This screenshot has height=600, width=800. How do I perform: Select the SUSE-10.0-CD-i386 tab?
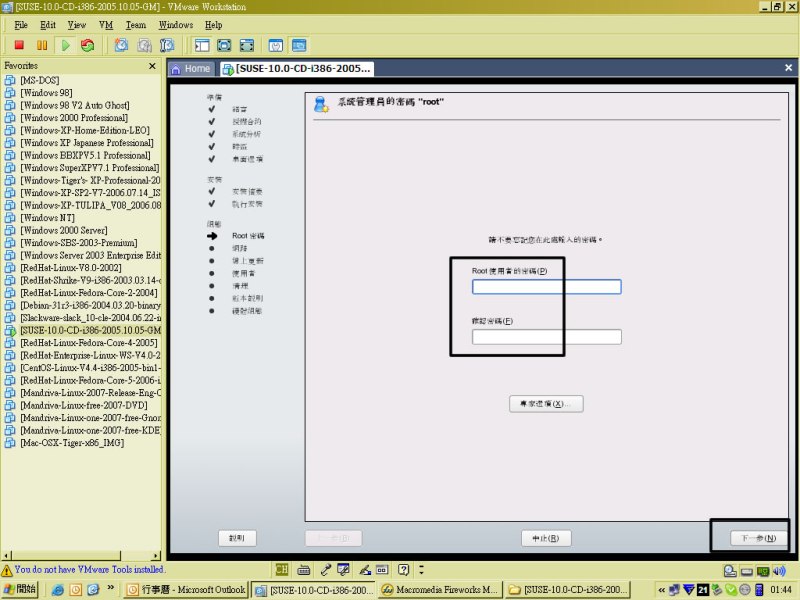click(297, 69)
